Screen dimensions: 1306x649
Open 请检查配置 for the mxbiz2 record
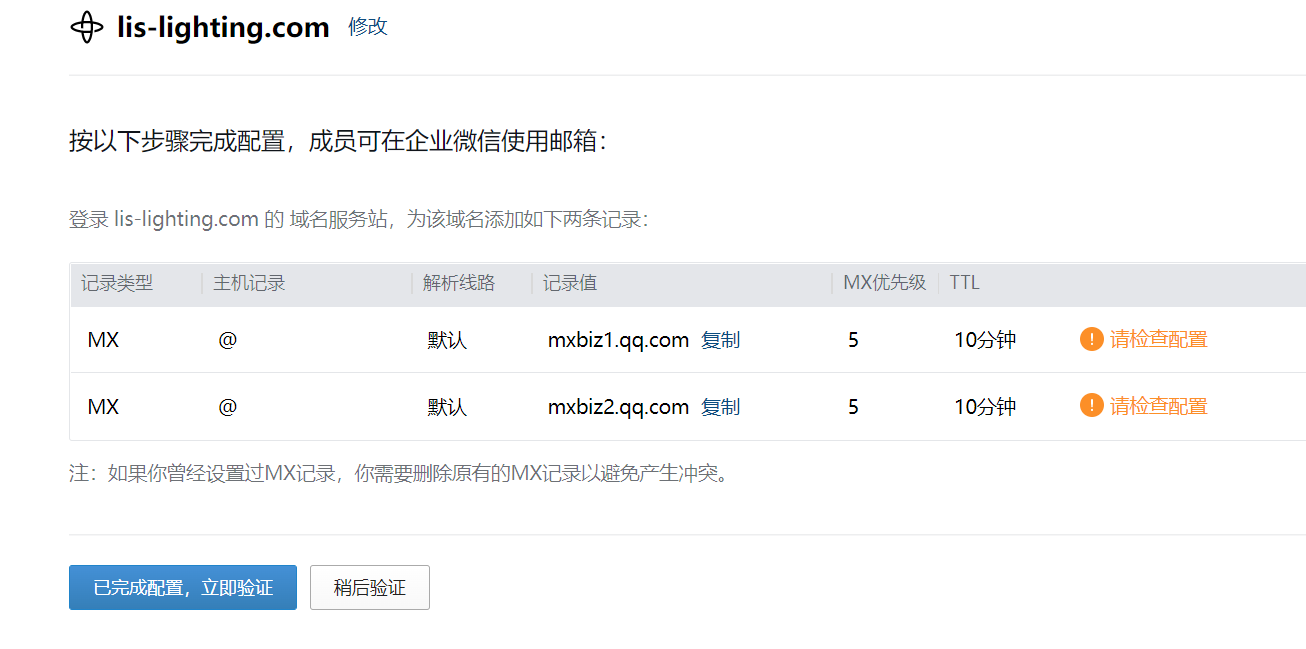[x=1158, y=406]
